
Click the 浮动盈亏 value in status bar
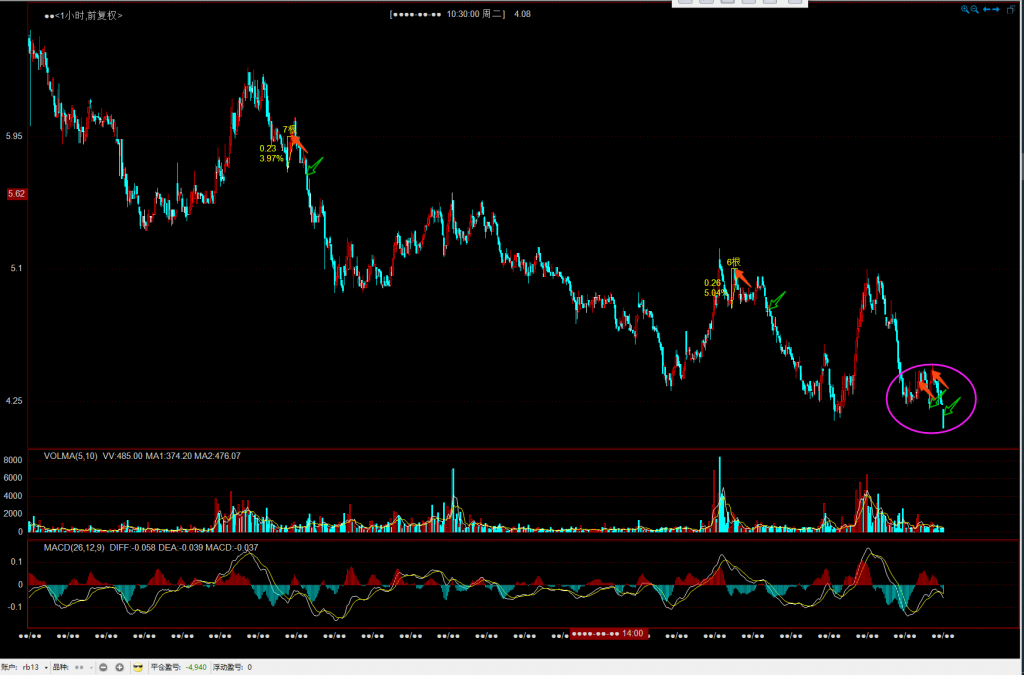click(249, 667)
